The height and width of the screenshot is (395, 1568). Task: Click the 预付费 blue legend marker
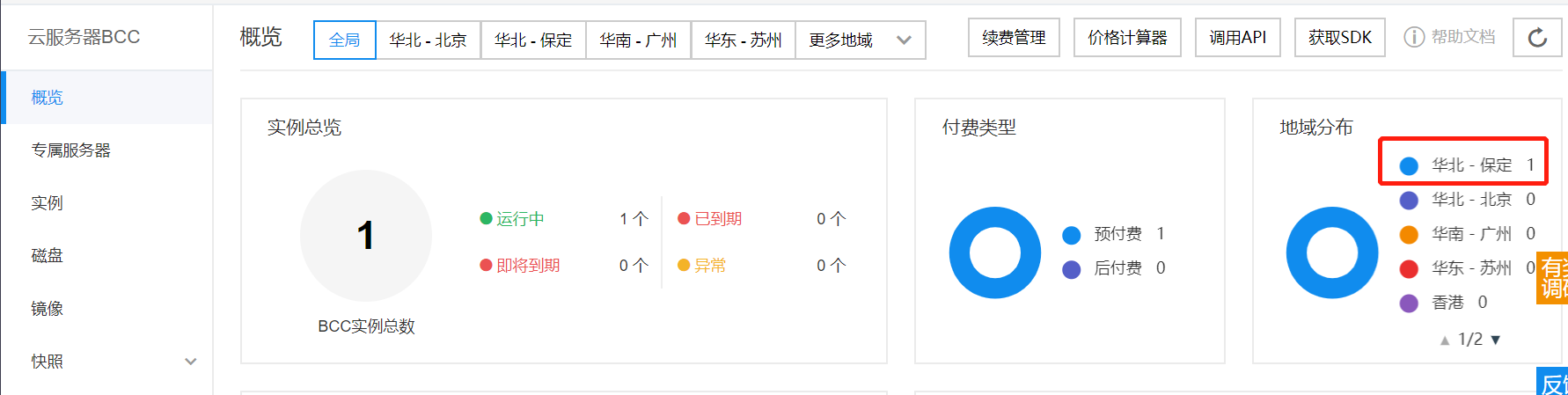(x=1071, y=235)
